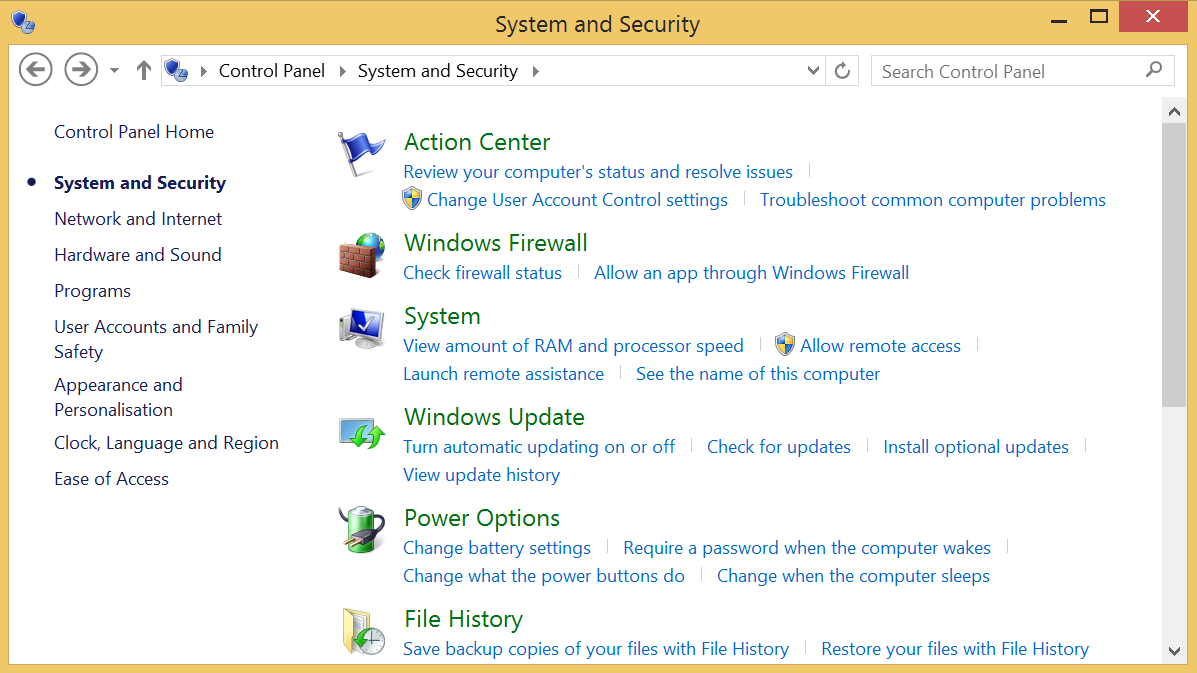
Task: Launch remote assistance
Action: tap(503, 374)
